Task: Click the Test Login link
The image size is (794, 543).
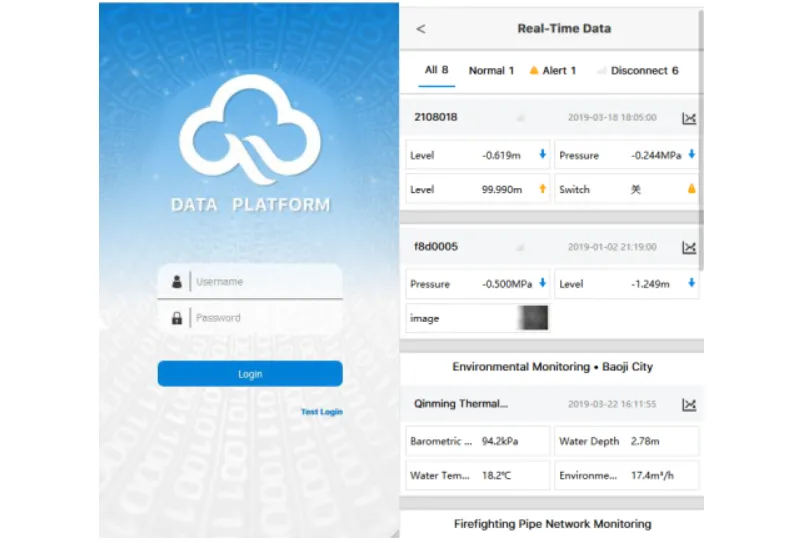Action: point(321,412)
